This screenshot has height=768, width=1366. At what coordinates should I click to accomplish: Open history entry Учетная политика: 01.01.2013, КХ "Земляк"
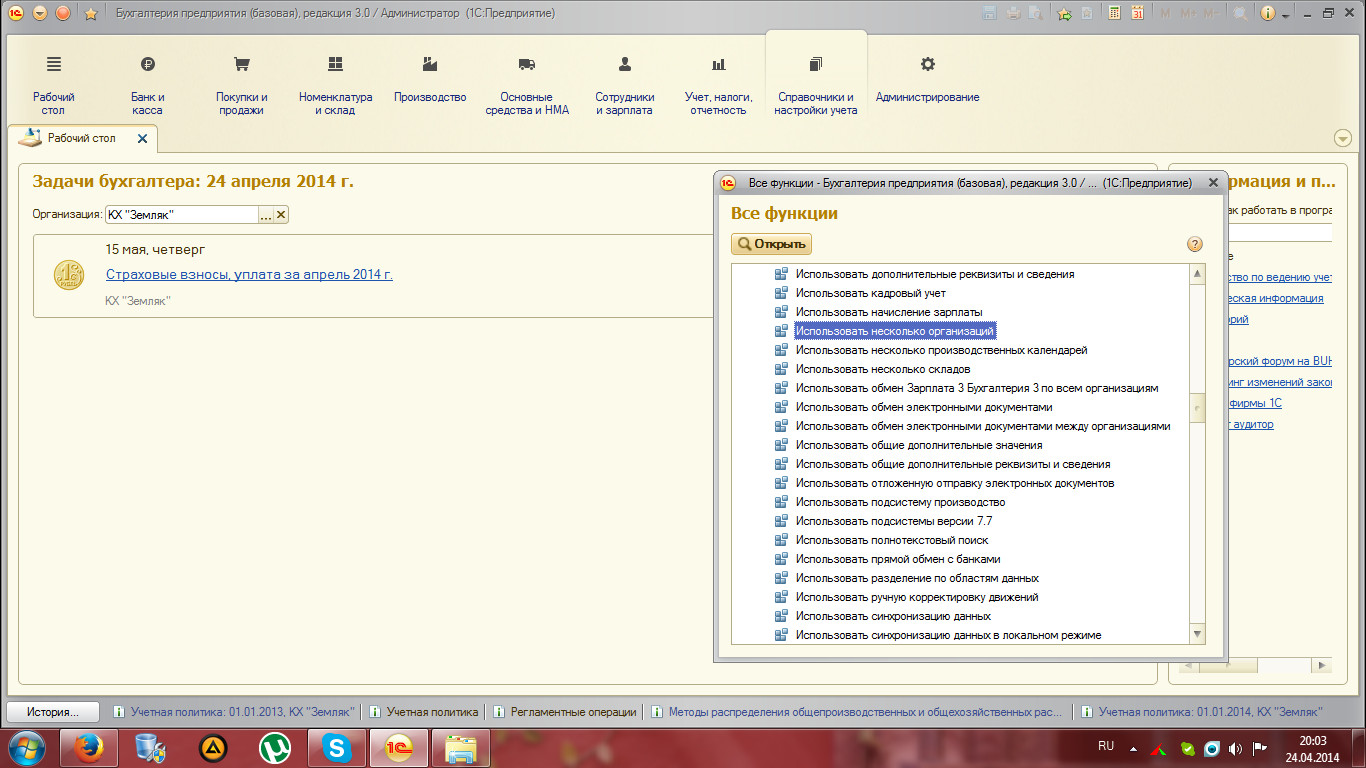pyautogui.click(x=234, y=712)
